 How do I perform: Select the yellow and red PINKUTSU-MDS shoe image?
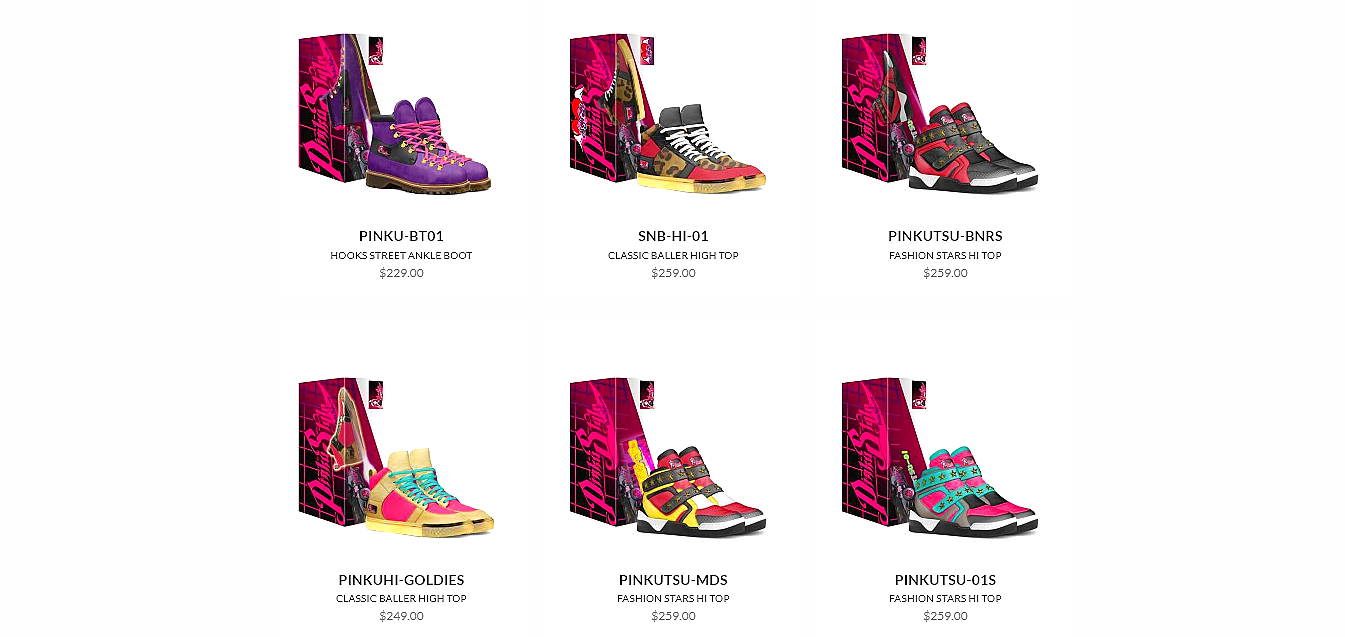tap(667, 457)
